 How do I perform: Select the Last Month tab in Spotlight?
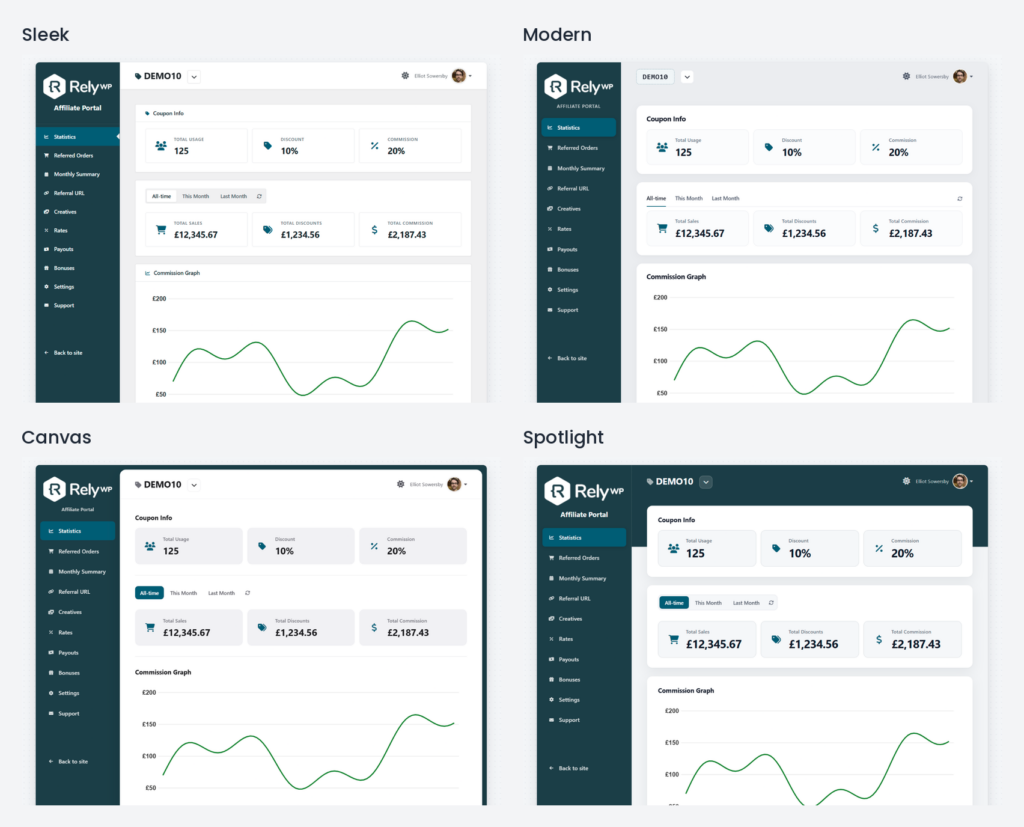coord(746,603)
